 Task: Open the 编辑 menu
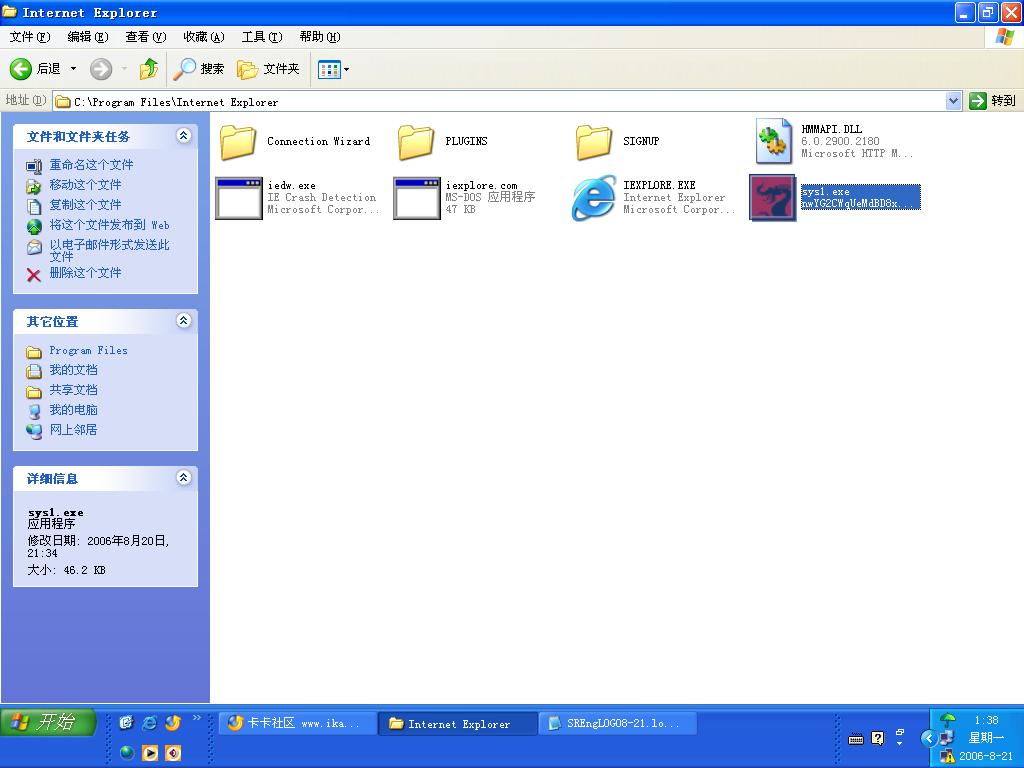click(x=88, y=37)
